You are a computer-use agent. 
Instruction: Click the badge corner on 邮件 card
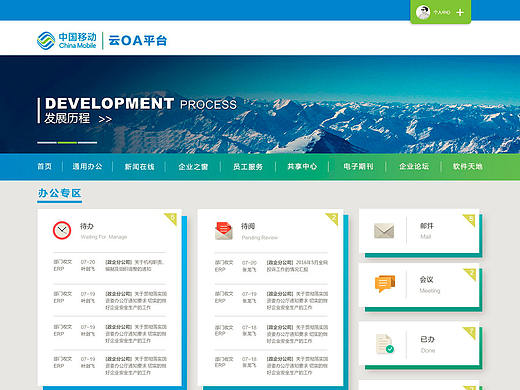tap(469, 221)
